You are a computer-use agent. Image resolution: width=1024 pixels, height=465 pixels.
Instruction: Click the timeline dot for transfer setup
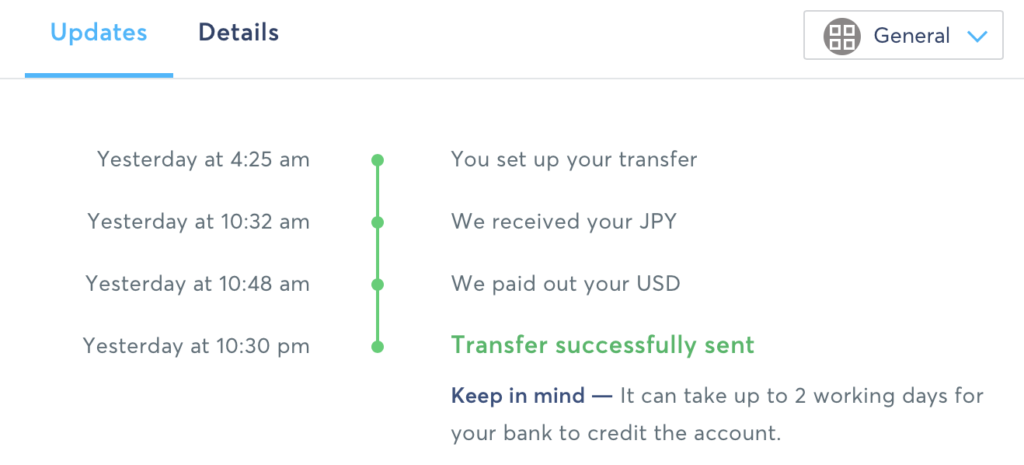(377, 160)
